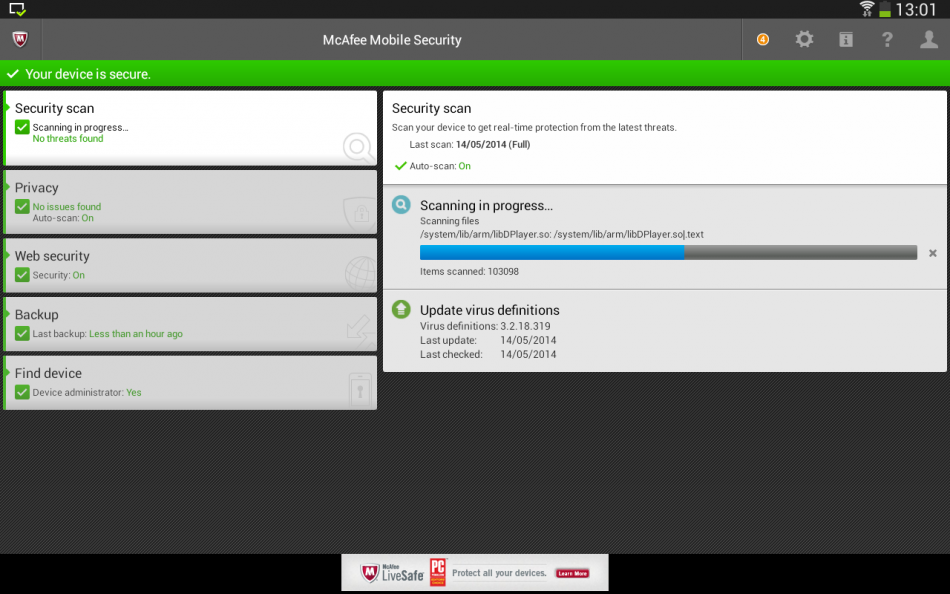This screenshot has width=950, height=594.
Task: Open the notifications badge showing 4
Action: [763, 39]
